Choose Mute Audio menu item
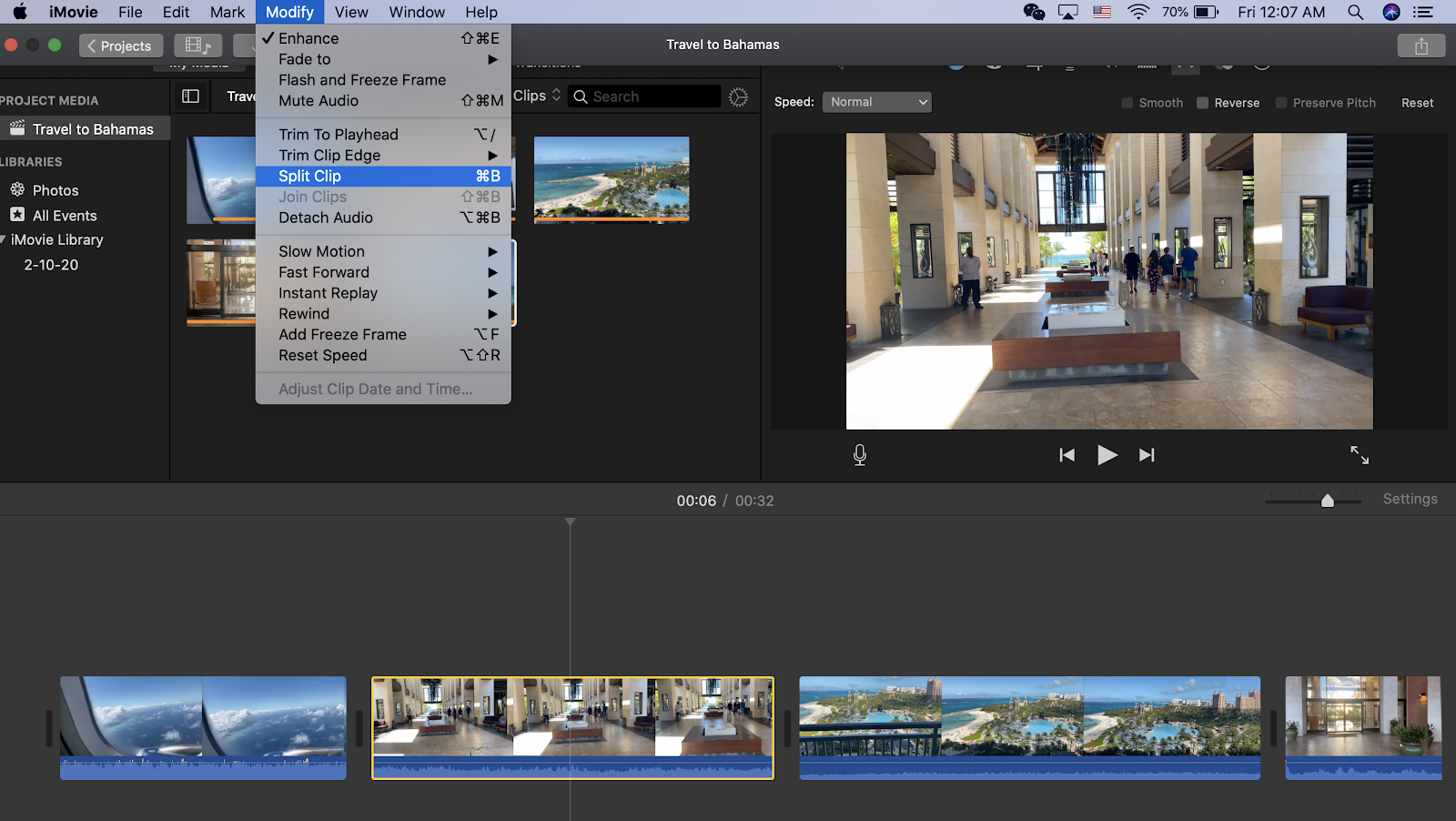Image resolution: width=1456 pixels, height=821 pixels. [x=383, y=101]
